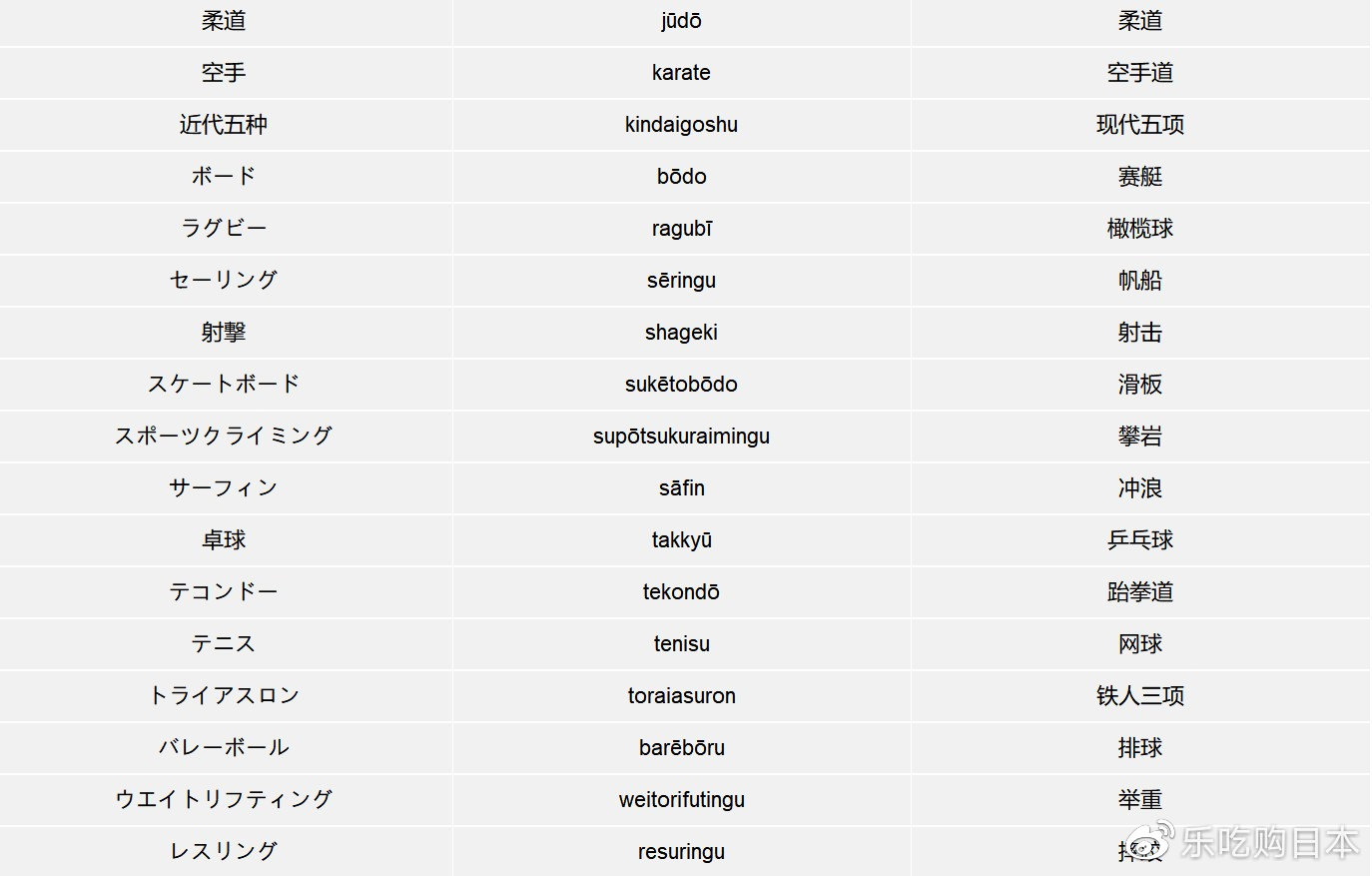Select the kindaigoshu romaji text
This screenshot has width=1372, height=876.
pyautogui.click(x=681, y=125)
